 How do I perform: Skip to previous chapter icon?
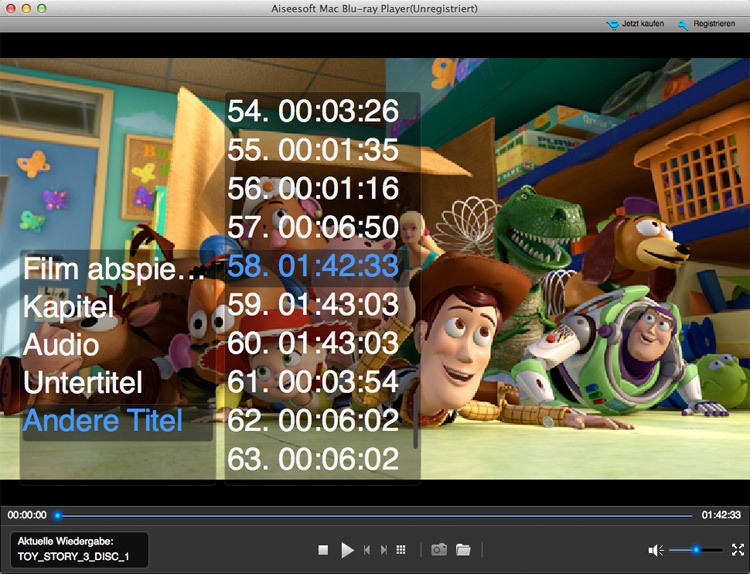(367, 550)
